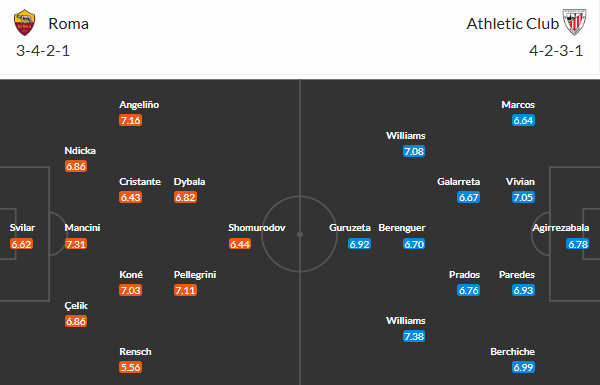Click the Roma club crest icon
600x385 pixels.
tap(24, 23)
